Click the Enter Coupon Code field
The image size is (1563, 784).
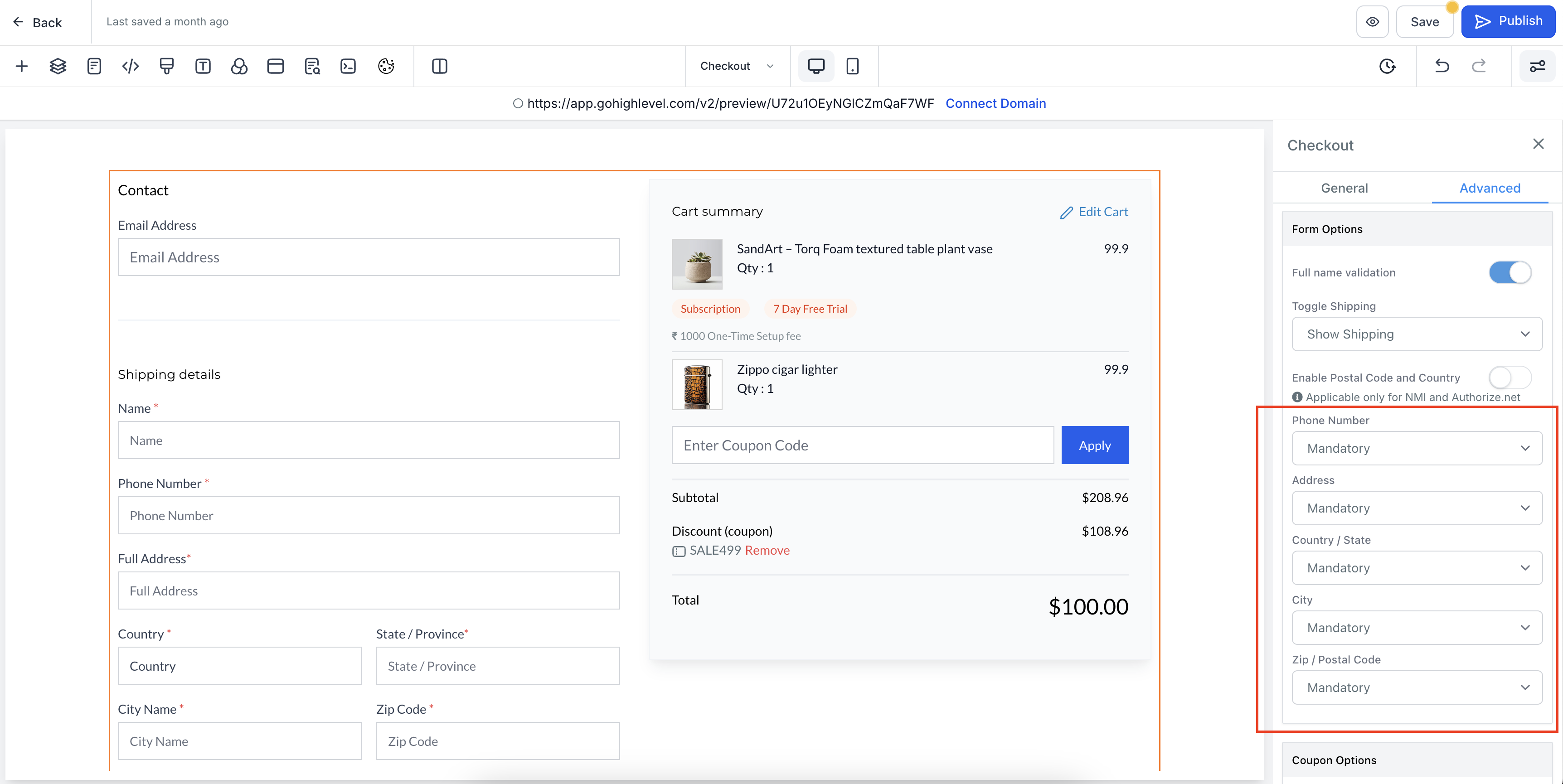[x=862, y=445]
